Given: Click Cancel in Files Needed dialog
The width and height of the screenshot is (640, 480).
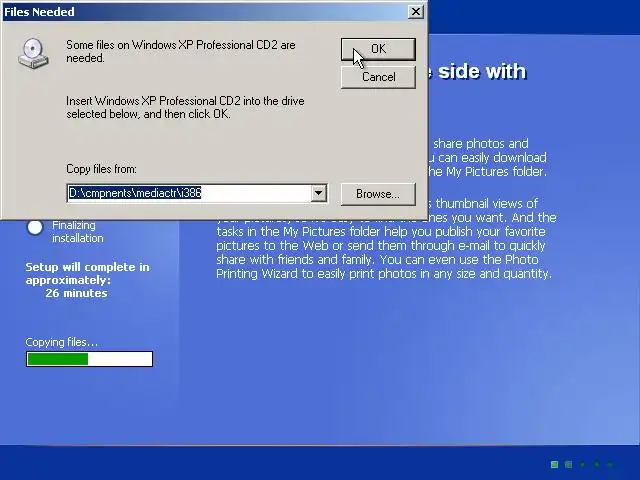Looking at the screenshot, I should [378, 77].
